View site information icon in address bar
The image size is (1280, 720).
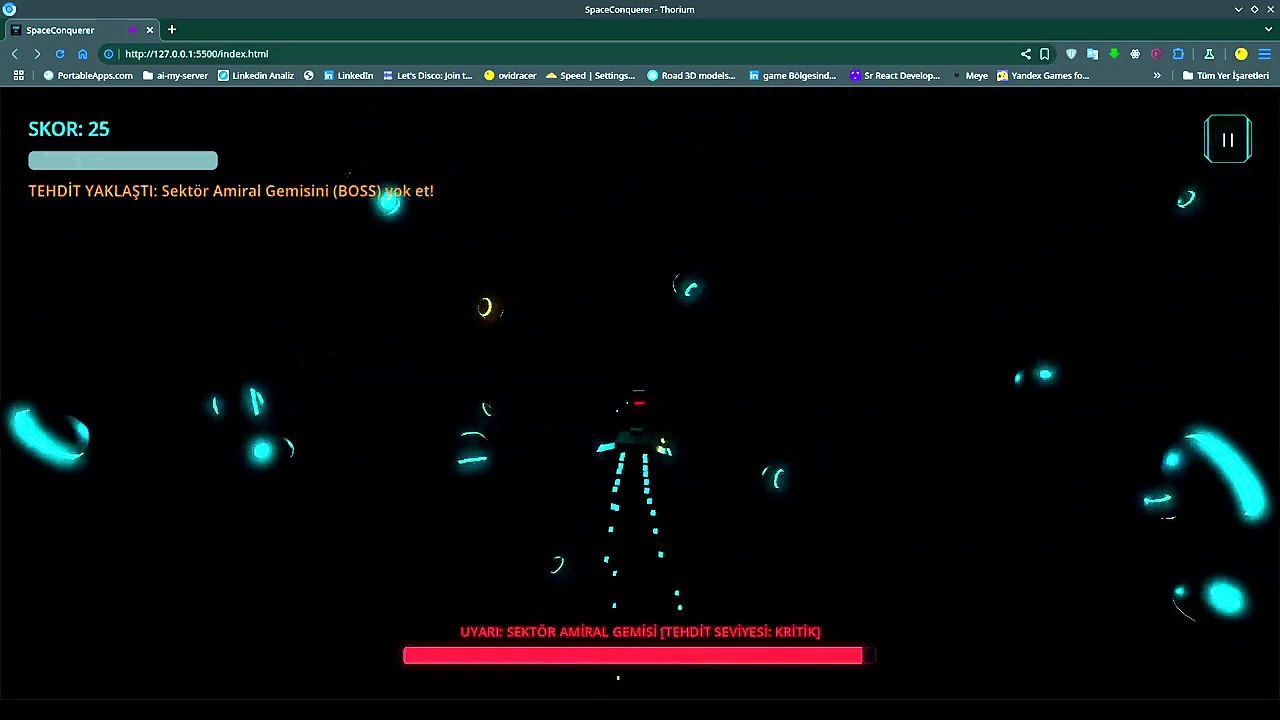pyautogui.click(x=109, y=54)
